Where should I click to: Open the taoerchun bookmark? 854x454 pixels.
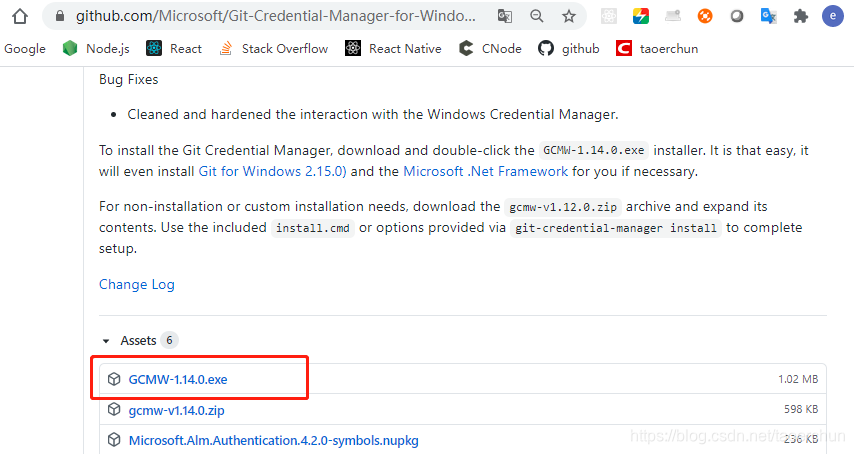pos(669,48)
